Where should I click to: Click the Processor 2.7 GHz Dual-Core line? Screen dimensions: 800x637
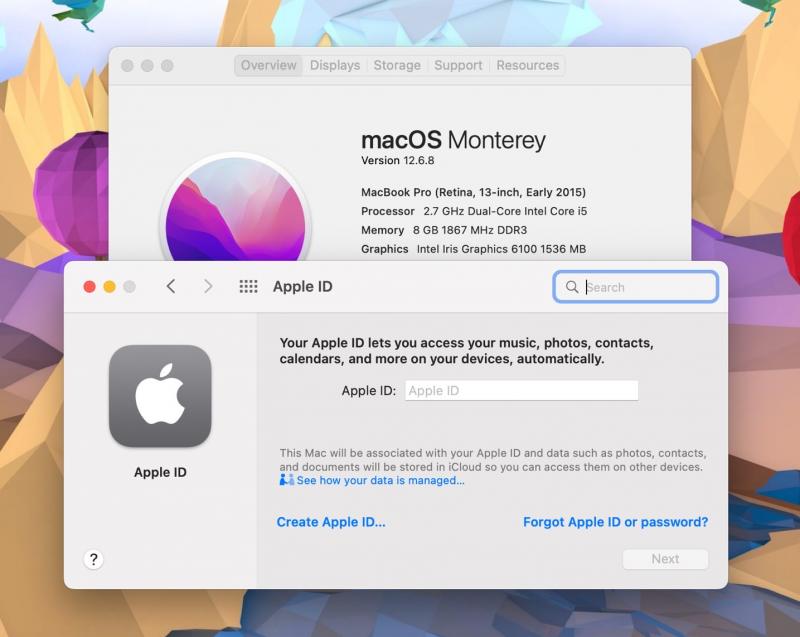pyautogui.click(x=474, y=211)
